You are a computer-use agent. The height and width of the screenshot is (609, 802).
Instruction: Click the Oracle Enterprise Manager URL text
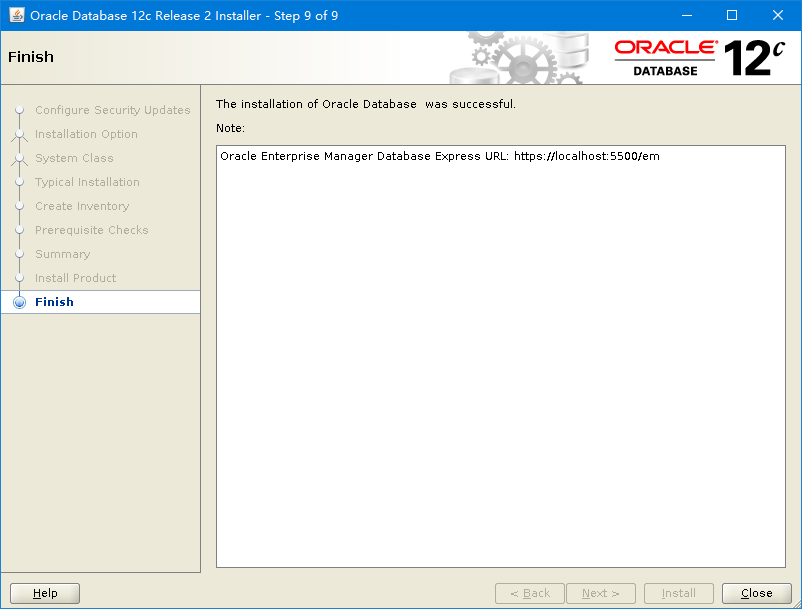pos(440,156)
